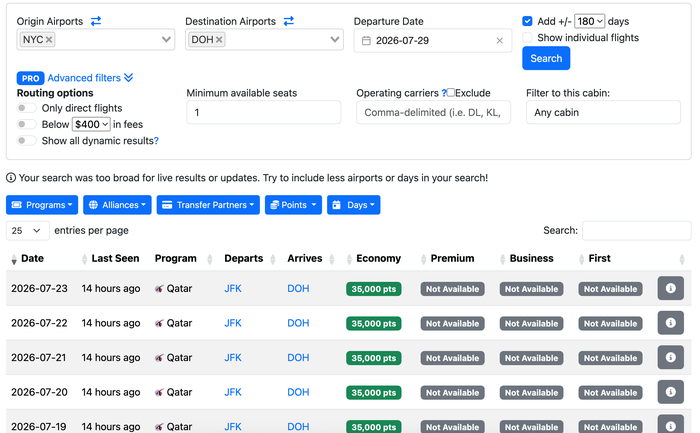Open info for the 2026-07-21 flight
This screenshot has width=700, height=433.
click(671, 357)
